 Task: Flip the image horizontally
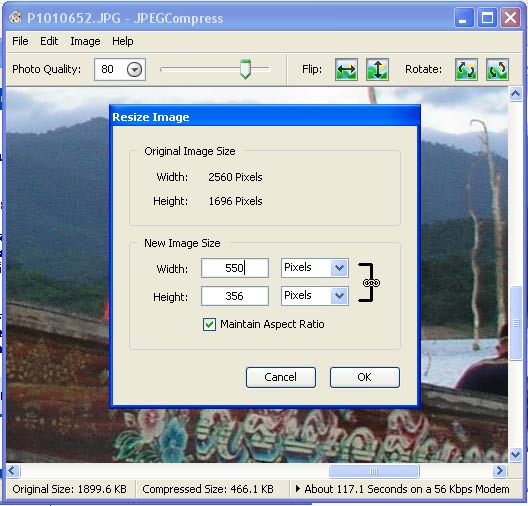pos(346,69)
